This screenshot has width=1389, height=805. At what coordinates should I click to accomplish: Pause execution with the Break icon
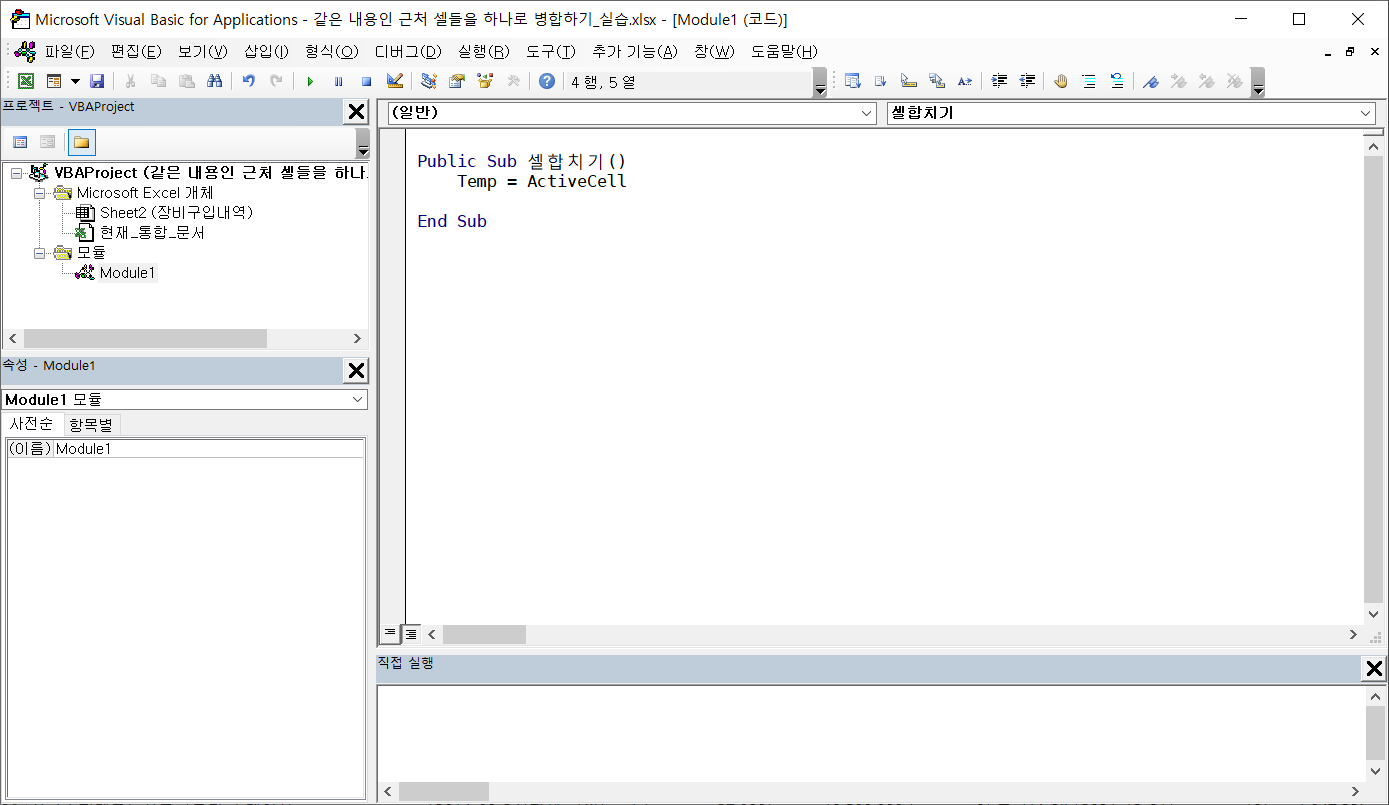point(338,82)
